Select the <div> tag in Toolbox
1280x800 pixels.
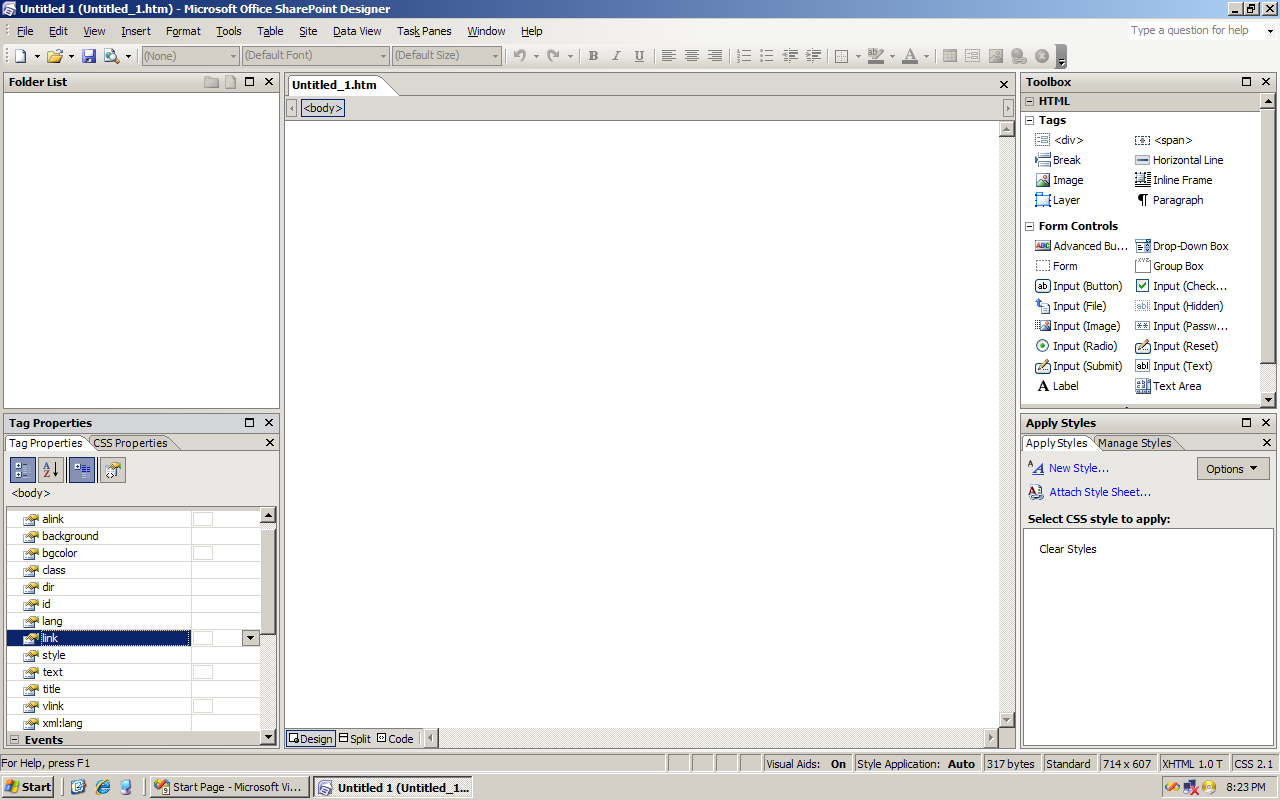tap(1059, 140)
